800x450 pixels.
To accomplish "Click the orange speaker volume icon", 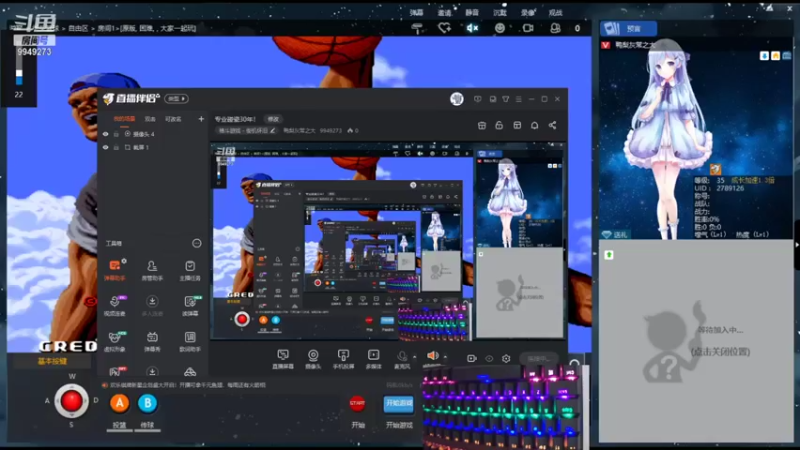I will [433, 356].
